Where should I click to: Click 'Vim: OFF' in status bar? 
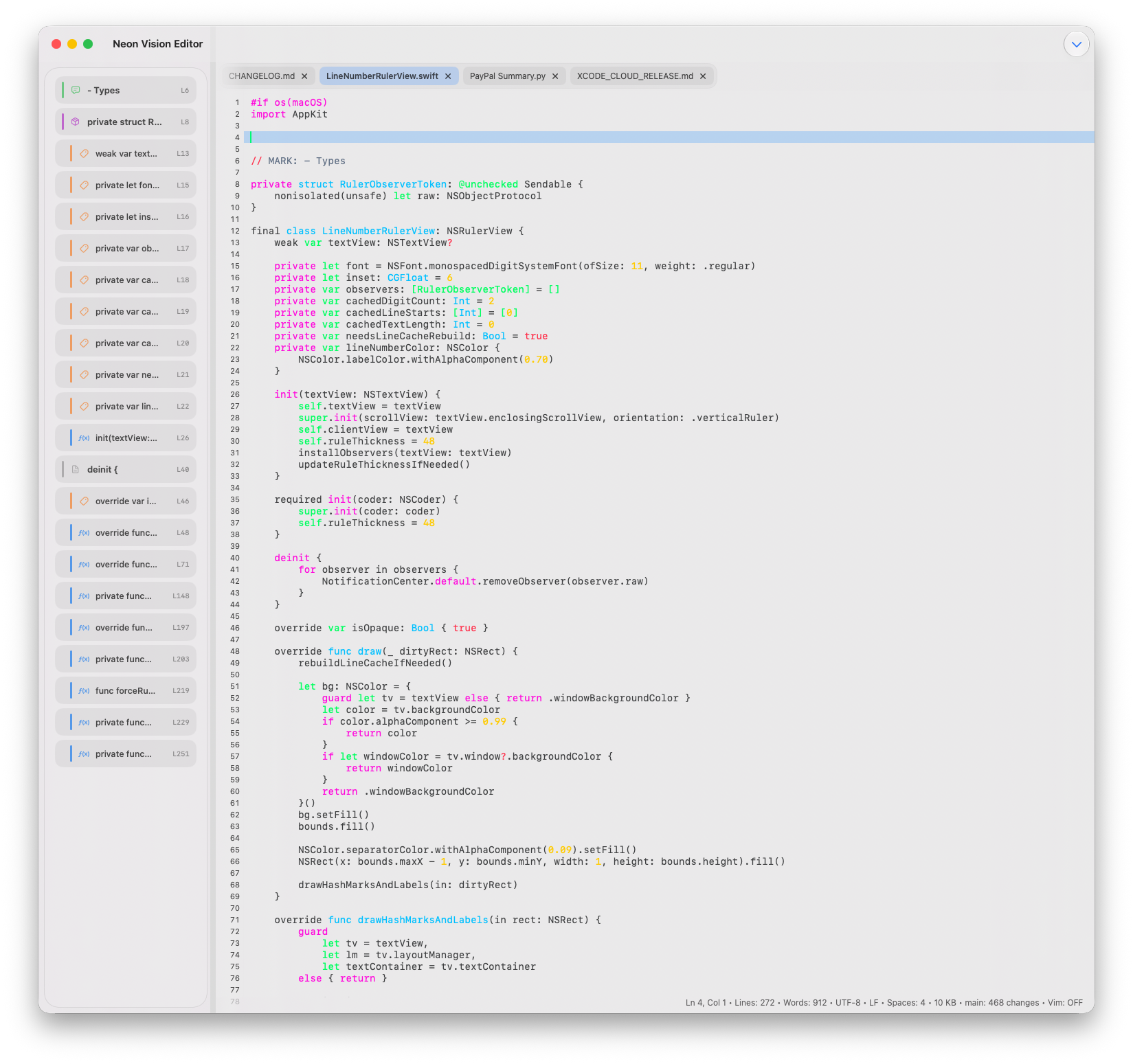click(1065, 1003)
